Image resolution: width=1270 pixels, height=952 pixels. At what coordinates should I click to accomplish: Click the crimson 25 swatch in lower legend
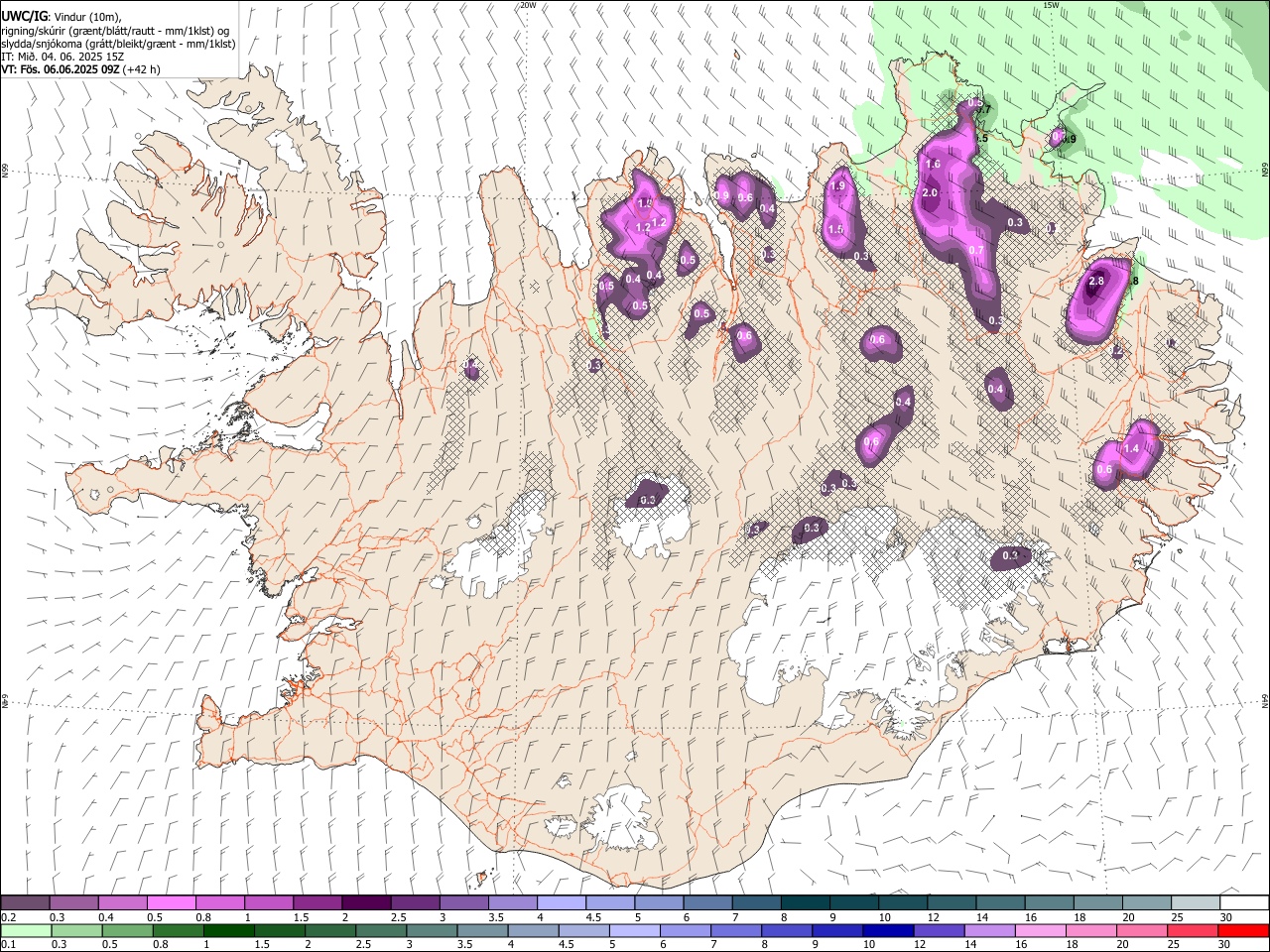[1192, 930]
